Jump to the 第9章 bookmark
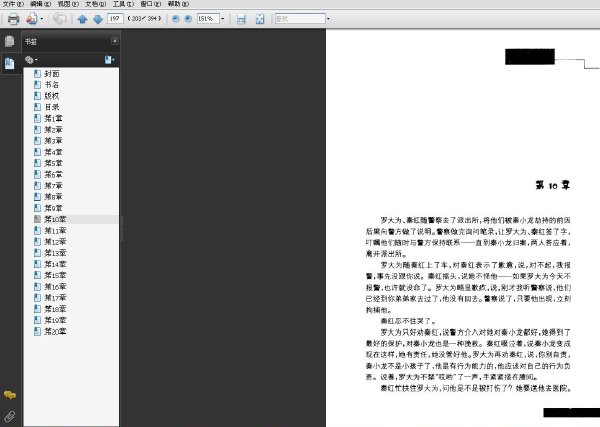The width and height of the screenshot is (600, 427). click(x=53, y=208)
